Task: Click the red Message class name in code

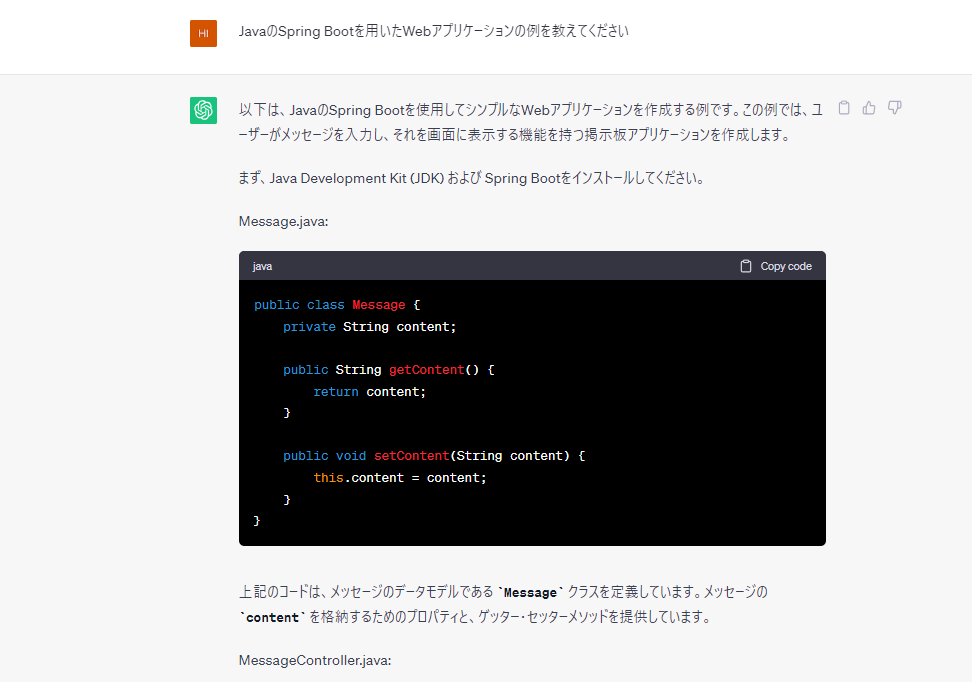Action: coord(378,305)
